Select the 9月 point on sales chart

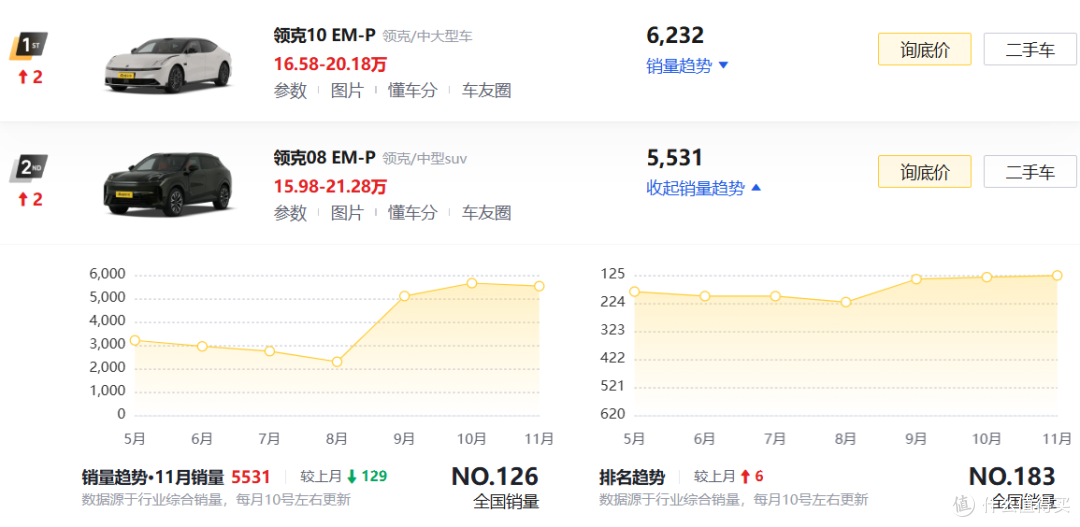click(x=404, y=296)
